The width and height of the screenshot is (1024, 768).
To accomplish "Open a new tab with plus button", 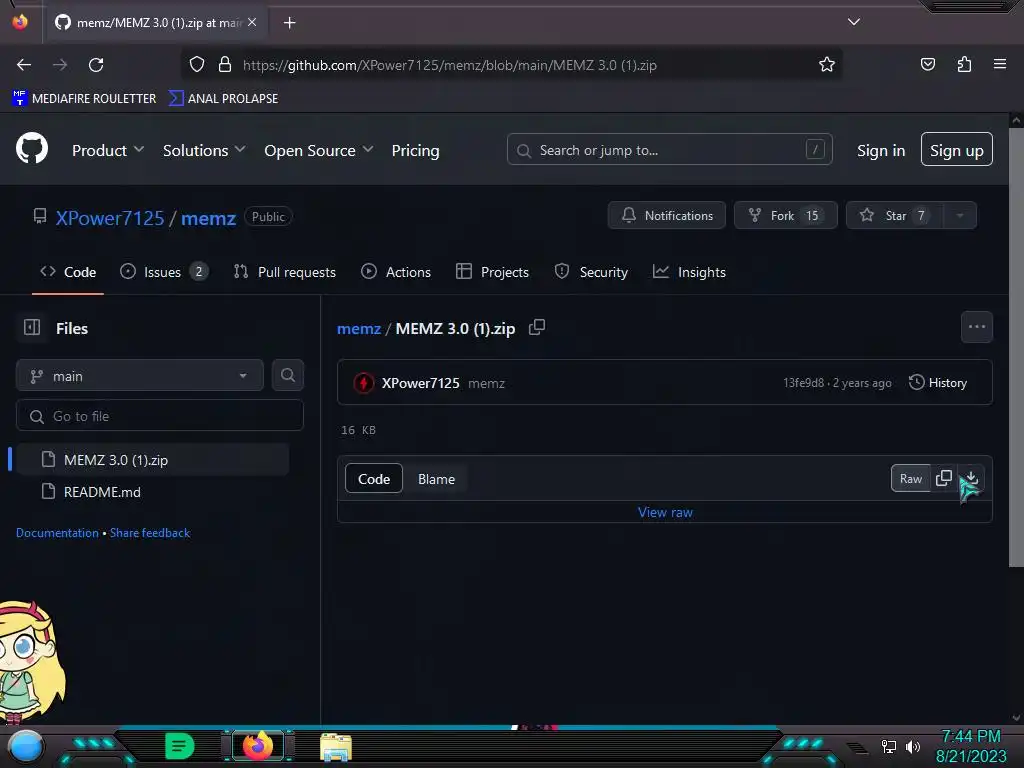I will click(x=289, y=23).
